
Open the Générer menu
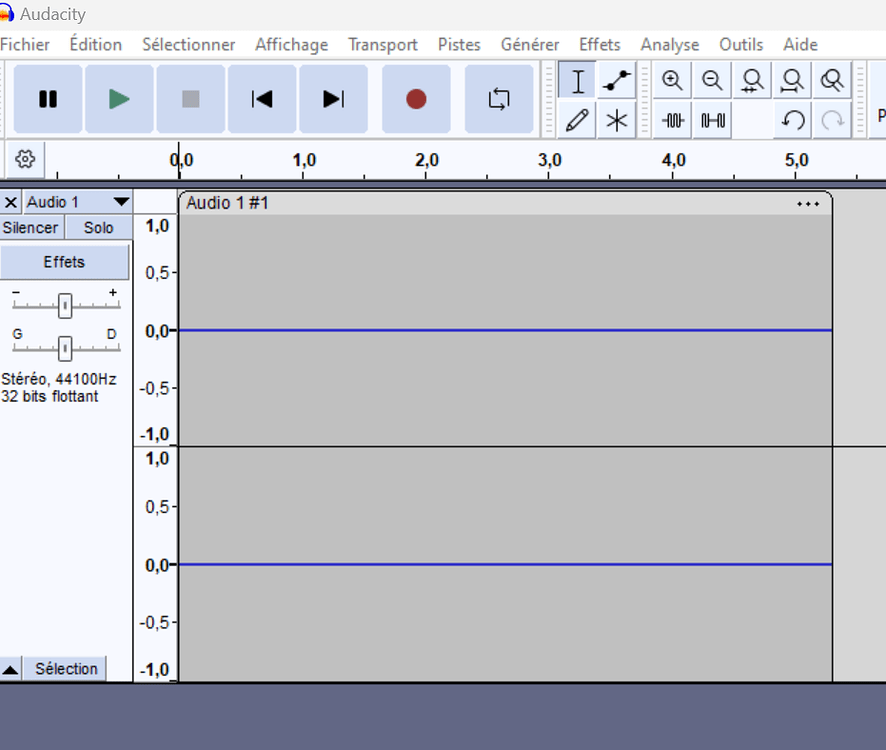(x=530, y=44)
